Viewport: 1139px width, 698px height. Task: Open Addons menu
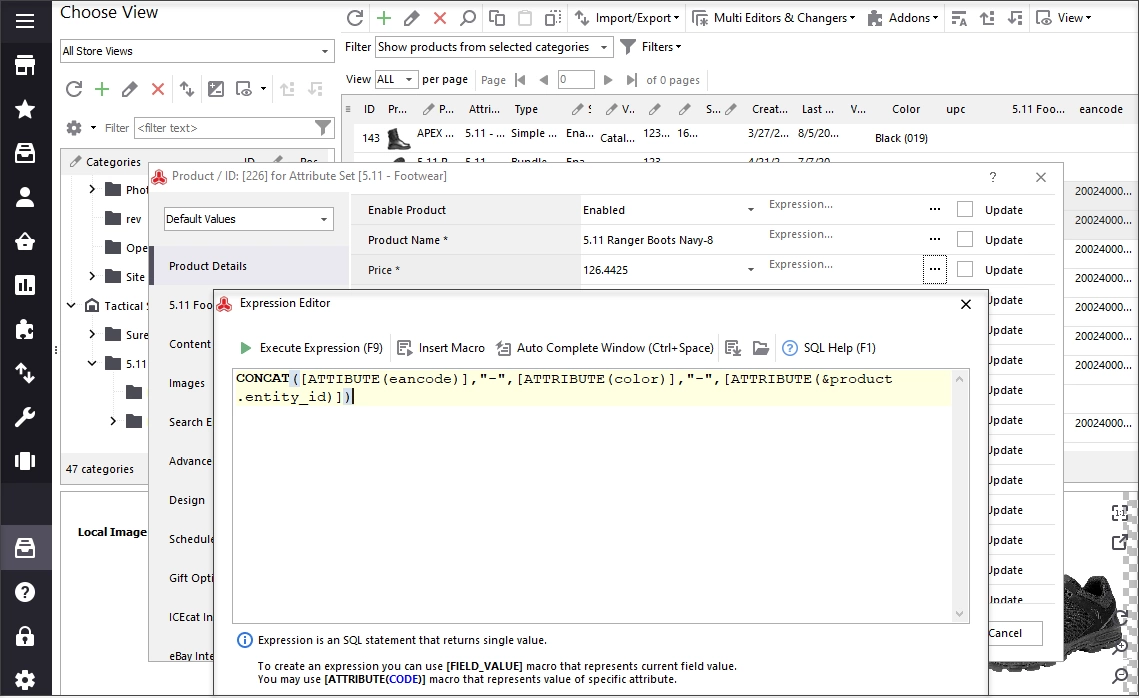[x=903, y=18]
